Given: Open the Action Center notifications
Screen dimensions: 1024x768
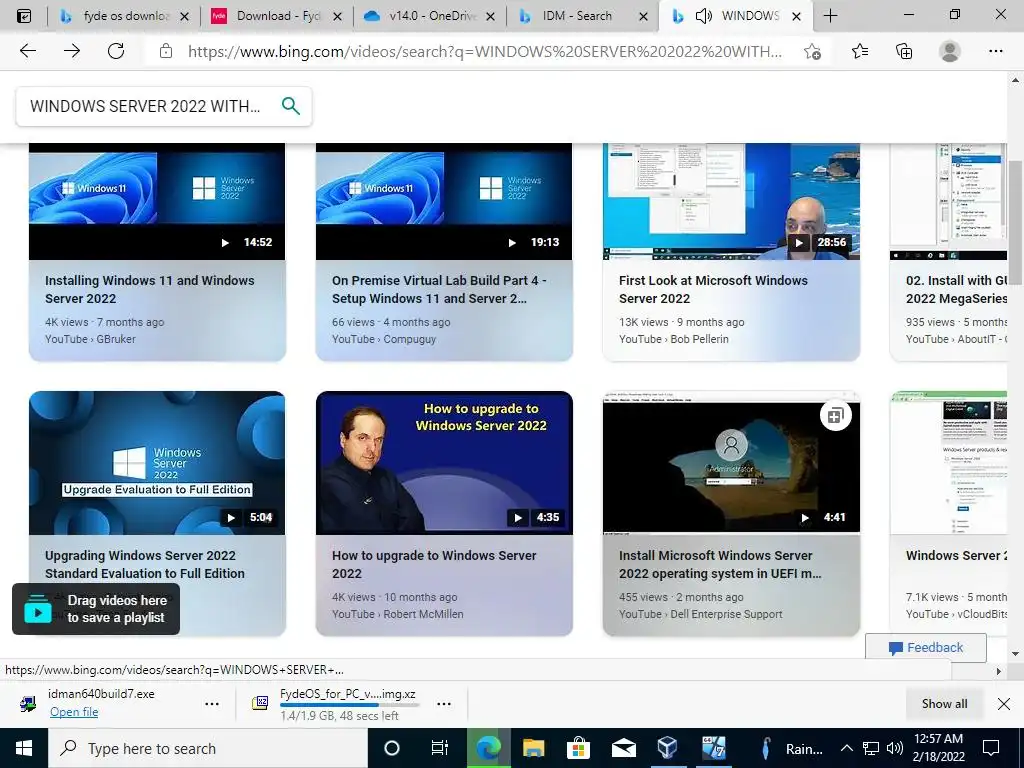Looking at the screenshot, I should coord(991,748).
